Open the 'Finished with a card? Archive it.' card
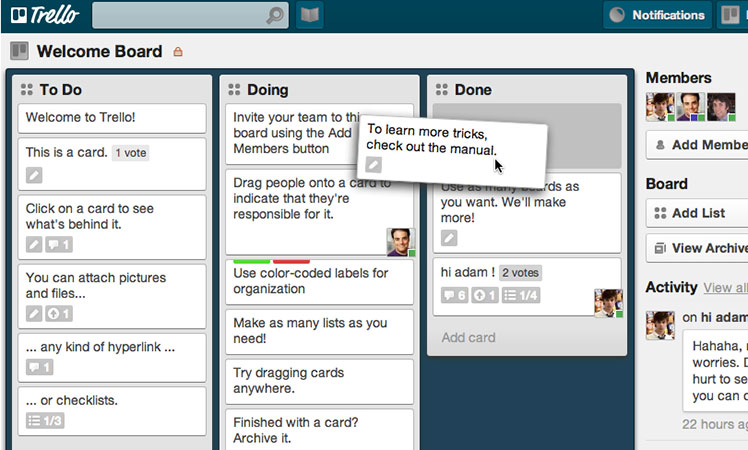This screenshot has width=748, height=450. tap(320, 429)
